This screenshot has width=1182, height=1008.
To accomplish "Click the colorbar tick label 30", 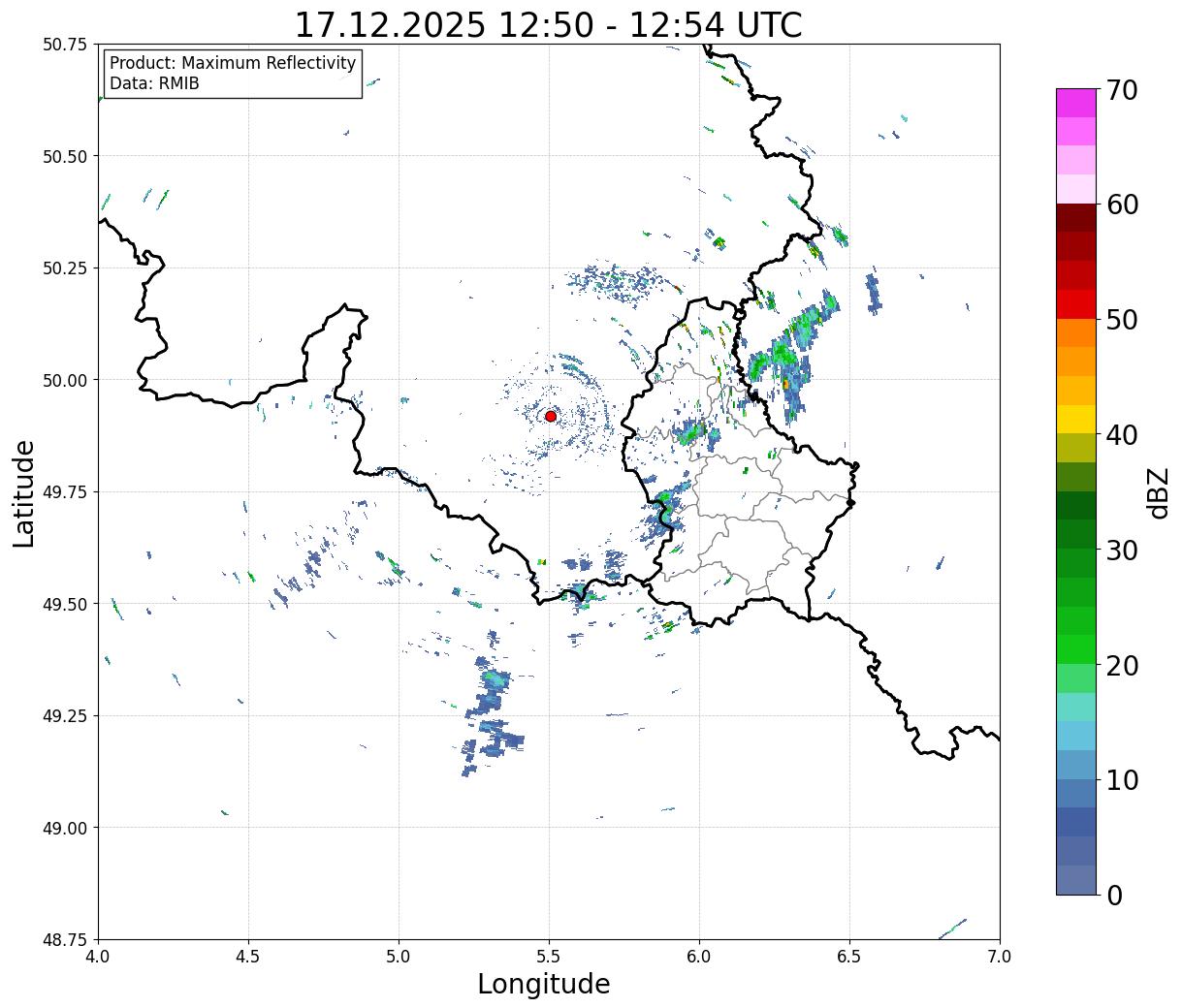I will (x=1122, y=550).
